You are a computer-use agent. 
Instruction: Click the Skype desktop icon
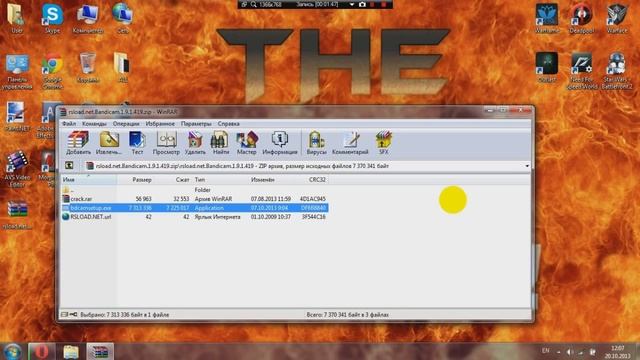point(53,18)
